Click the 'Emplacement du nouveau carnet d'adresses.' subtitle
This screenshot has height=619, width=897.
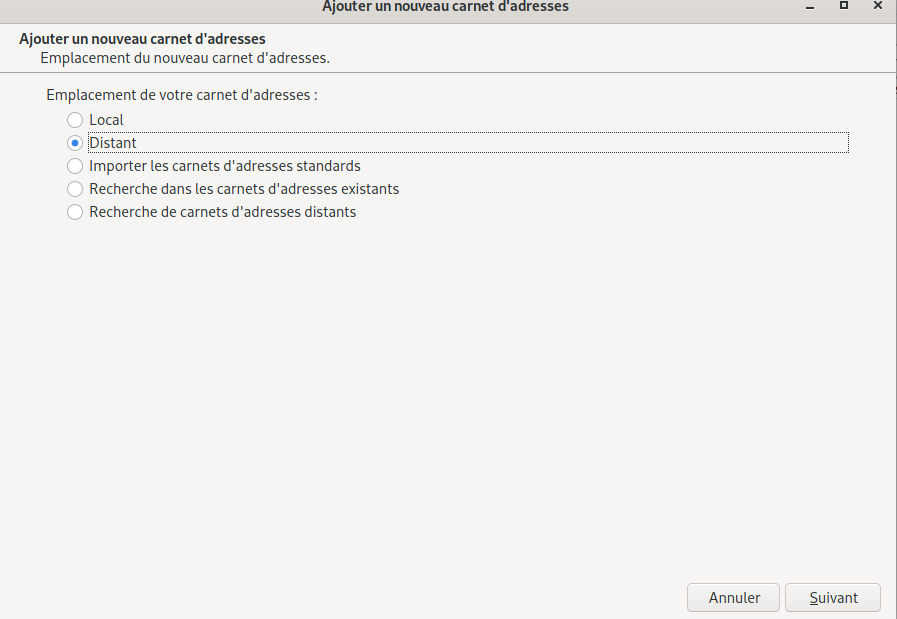coord(185,58)
